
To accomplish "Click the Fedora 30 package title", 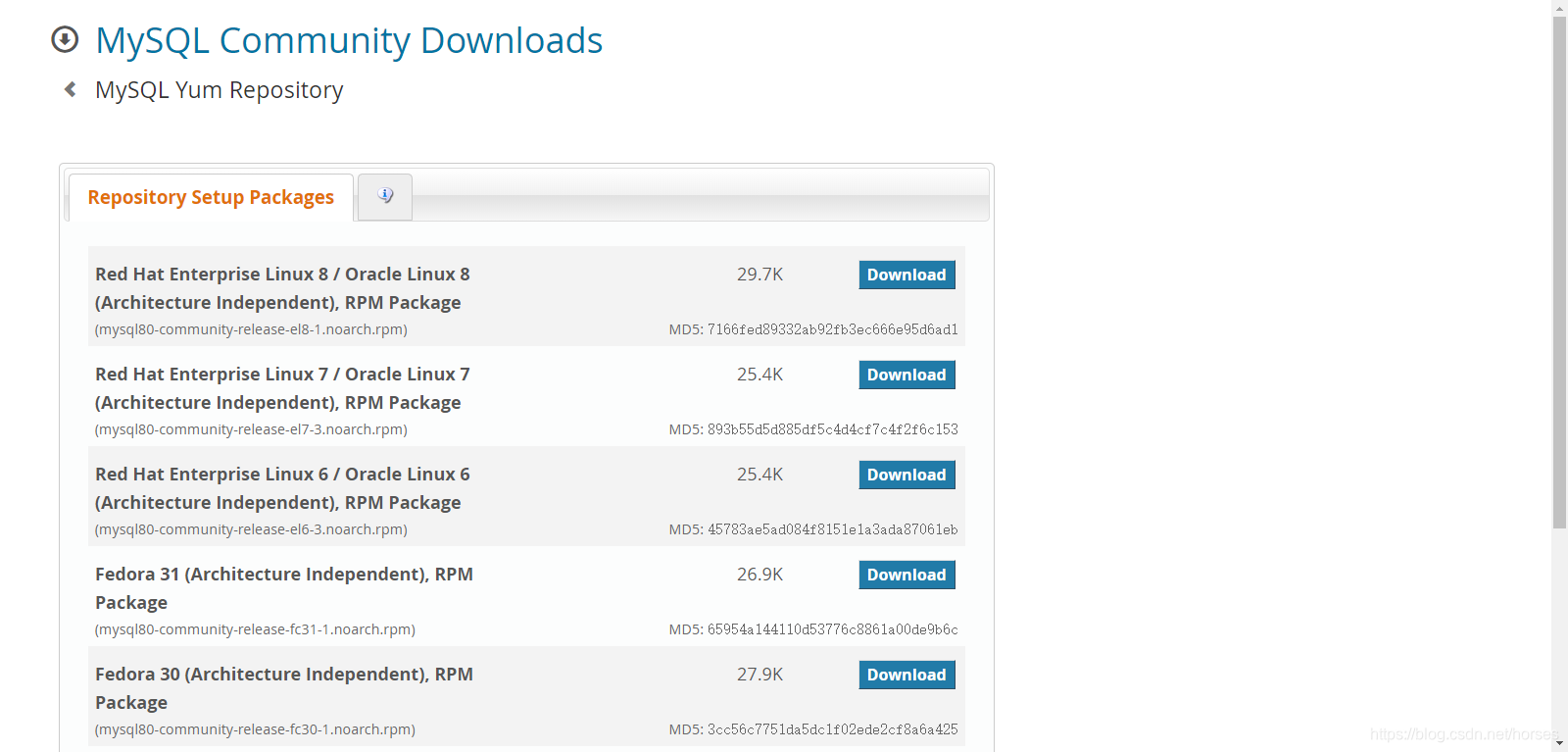I will [x=284, y=688].
